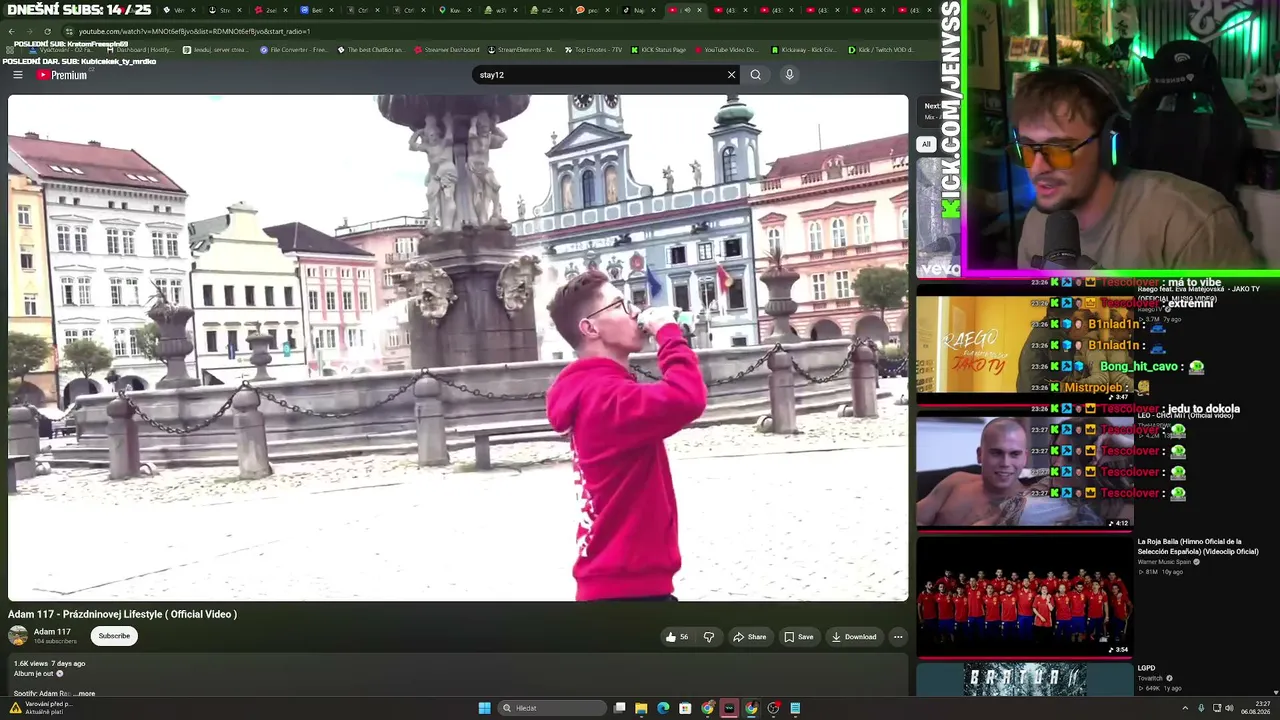Select the All filter chip
This screenshot has width=1280, height=720.
tap(926, 144)
